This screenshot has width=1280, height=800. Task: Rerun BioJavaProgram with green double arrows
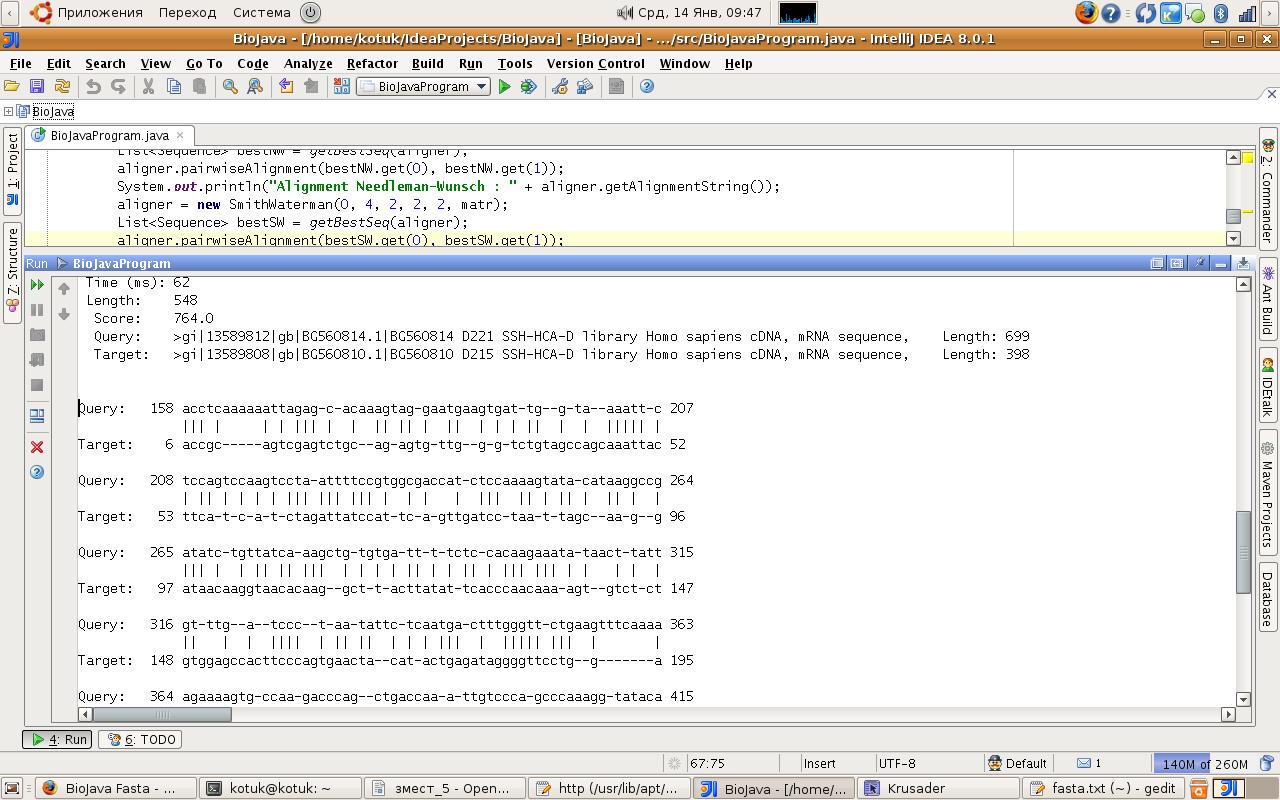click(37, 285)
